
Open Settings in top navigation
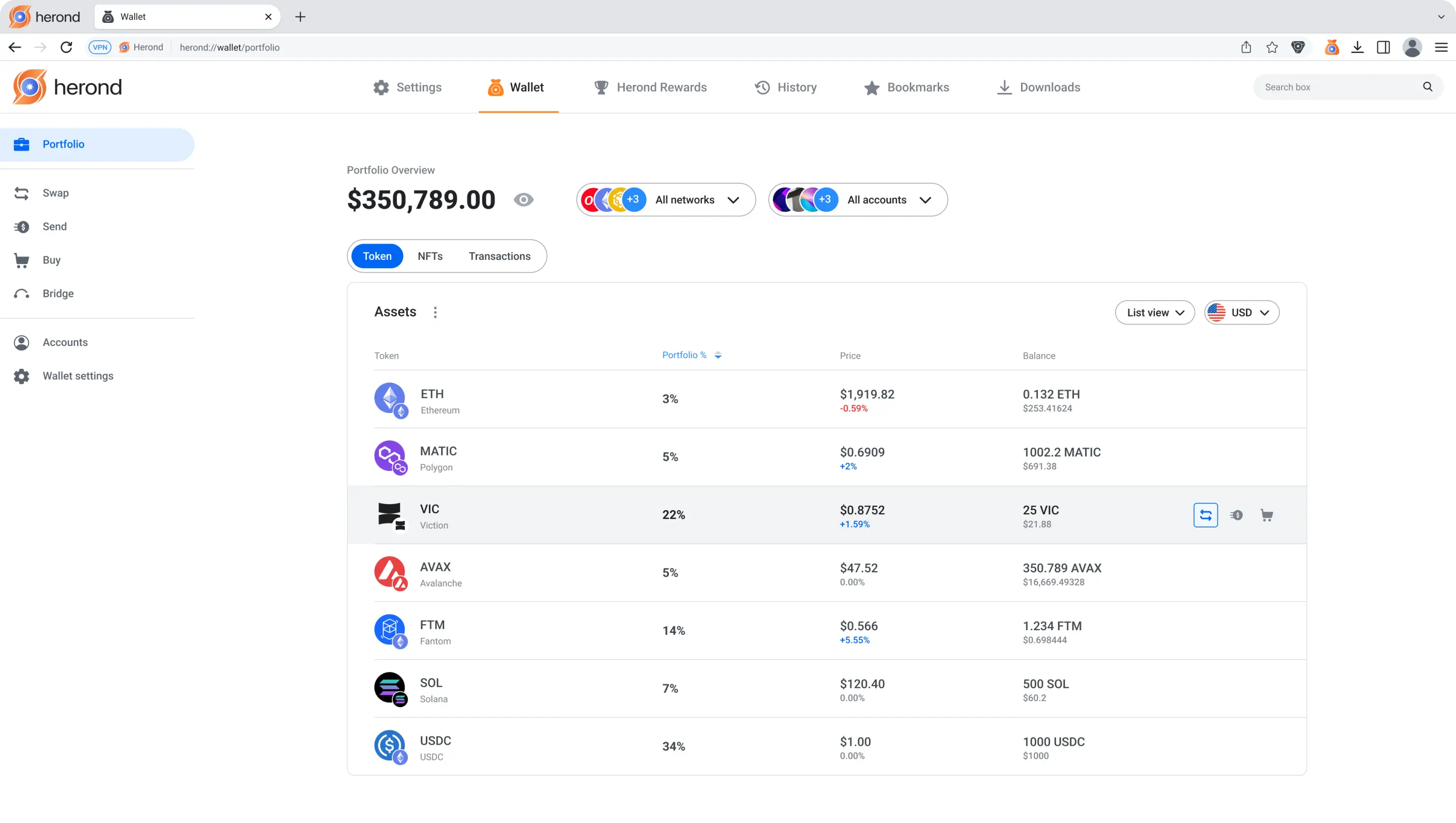pos(407,87)
